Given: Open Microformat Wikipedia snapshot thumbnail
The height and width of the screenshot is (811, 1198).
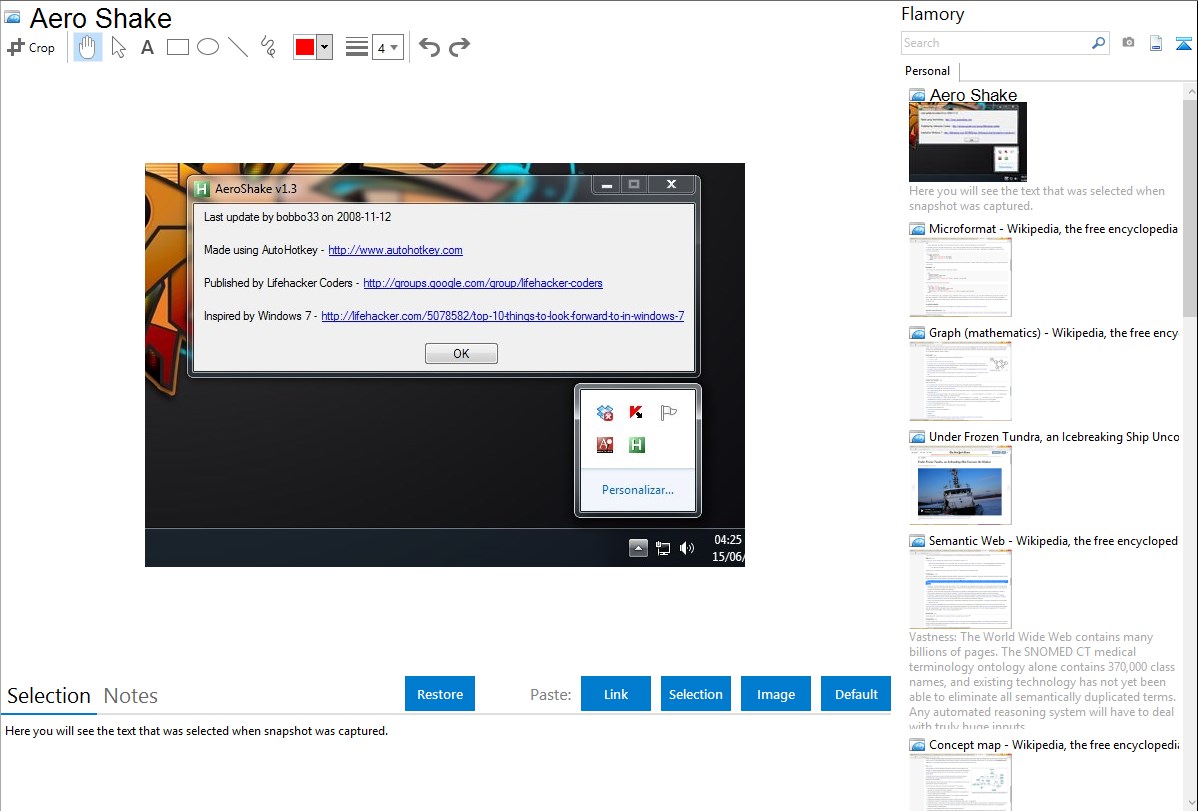Looking at the screenshot, I should [x=960, y=277].
